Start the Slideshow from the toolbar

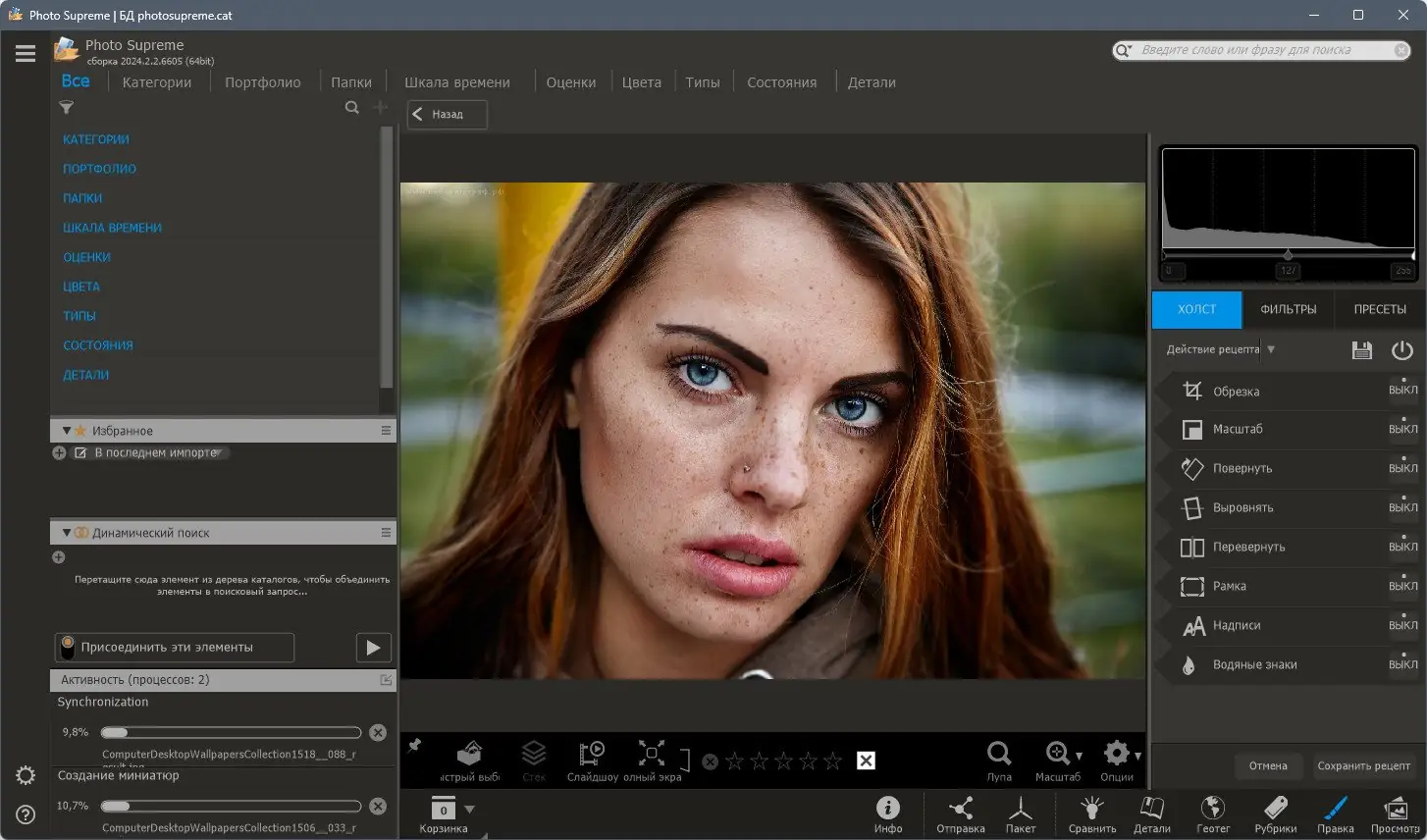coord(592,754)
